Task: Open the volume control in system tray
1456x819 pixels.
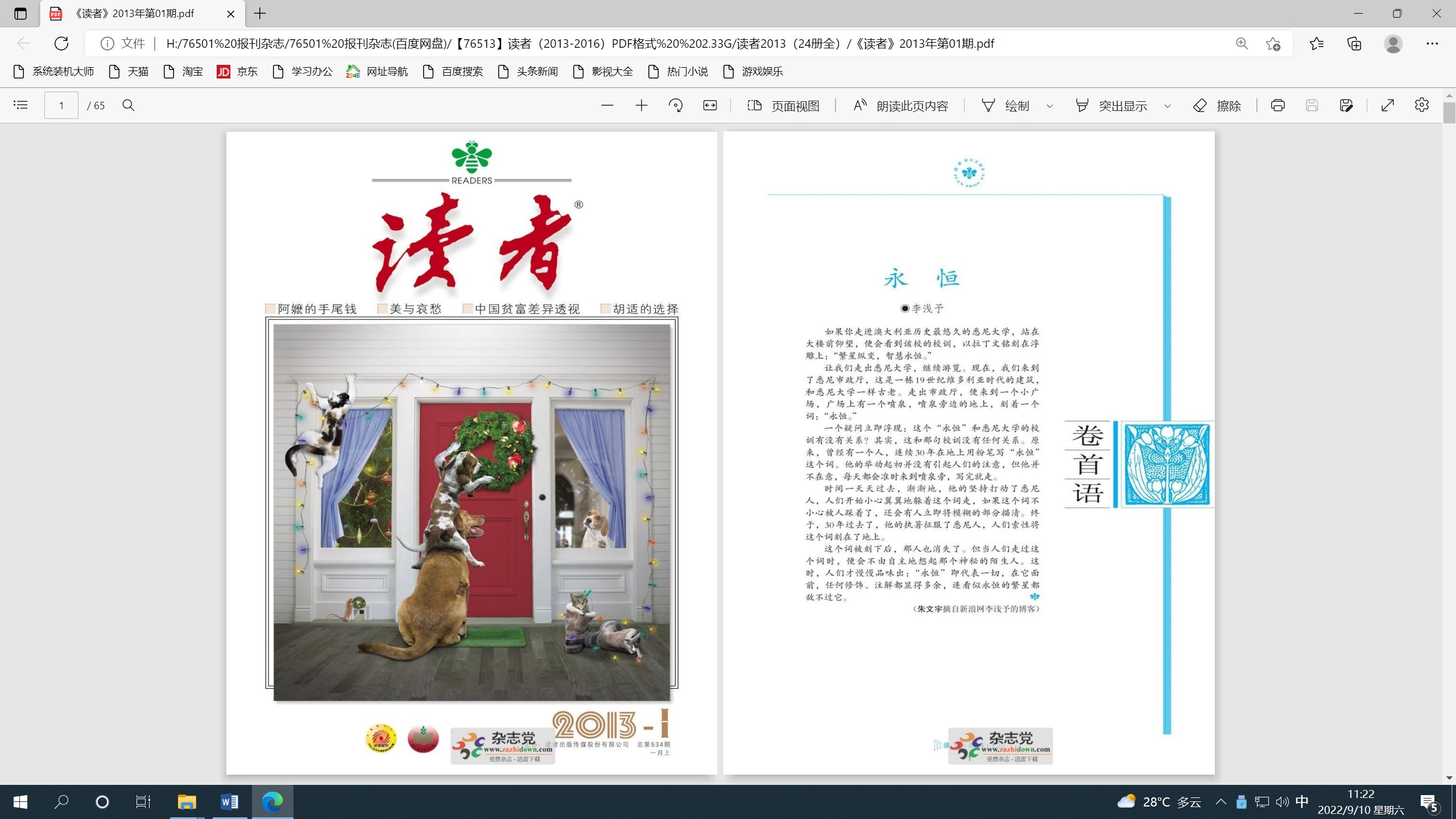Action: (x=1282, y=802)
